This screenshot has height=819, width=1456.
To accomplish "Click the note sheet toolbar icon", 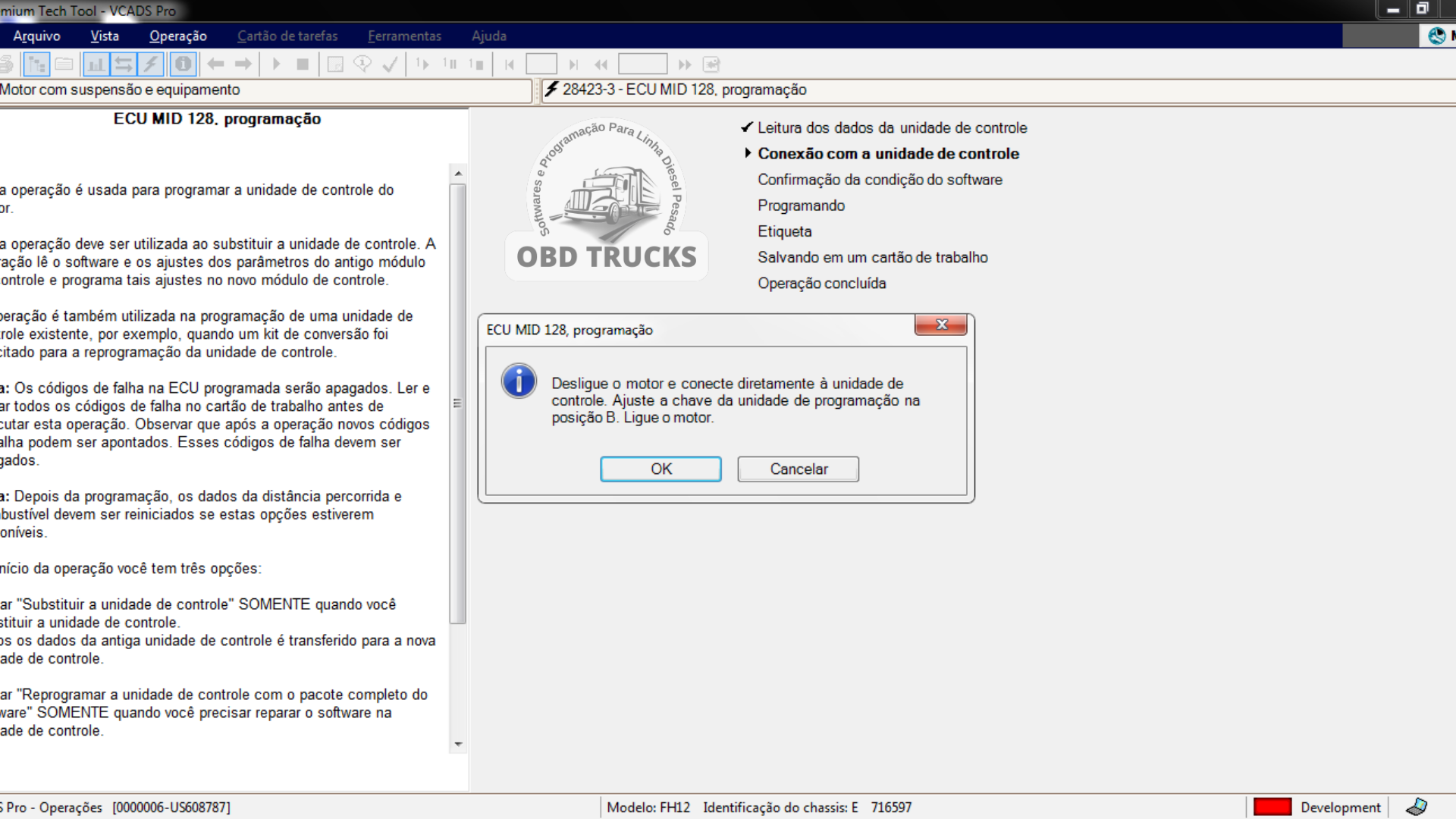I will click(x=335, y=64).
